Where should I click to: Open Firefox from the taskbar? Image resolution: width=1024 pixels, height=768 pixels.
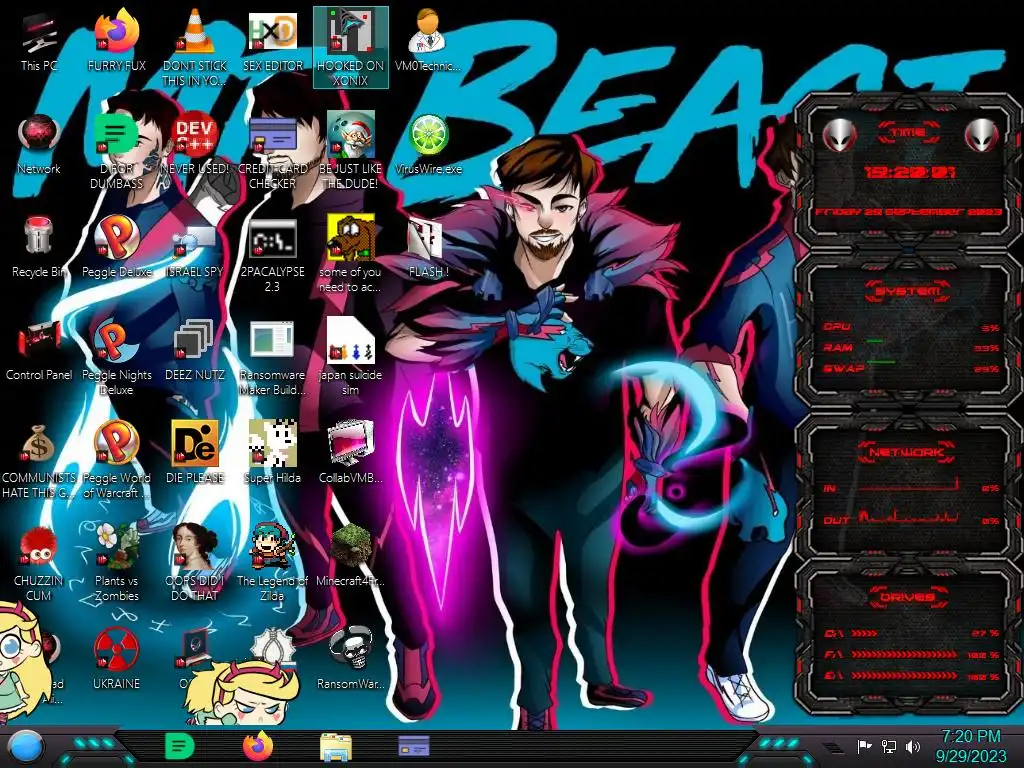coord(258,746)
